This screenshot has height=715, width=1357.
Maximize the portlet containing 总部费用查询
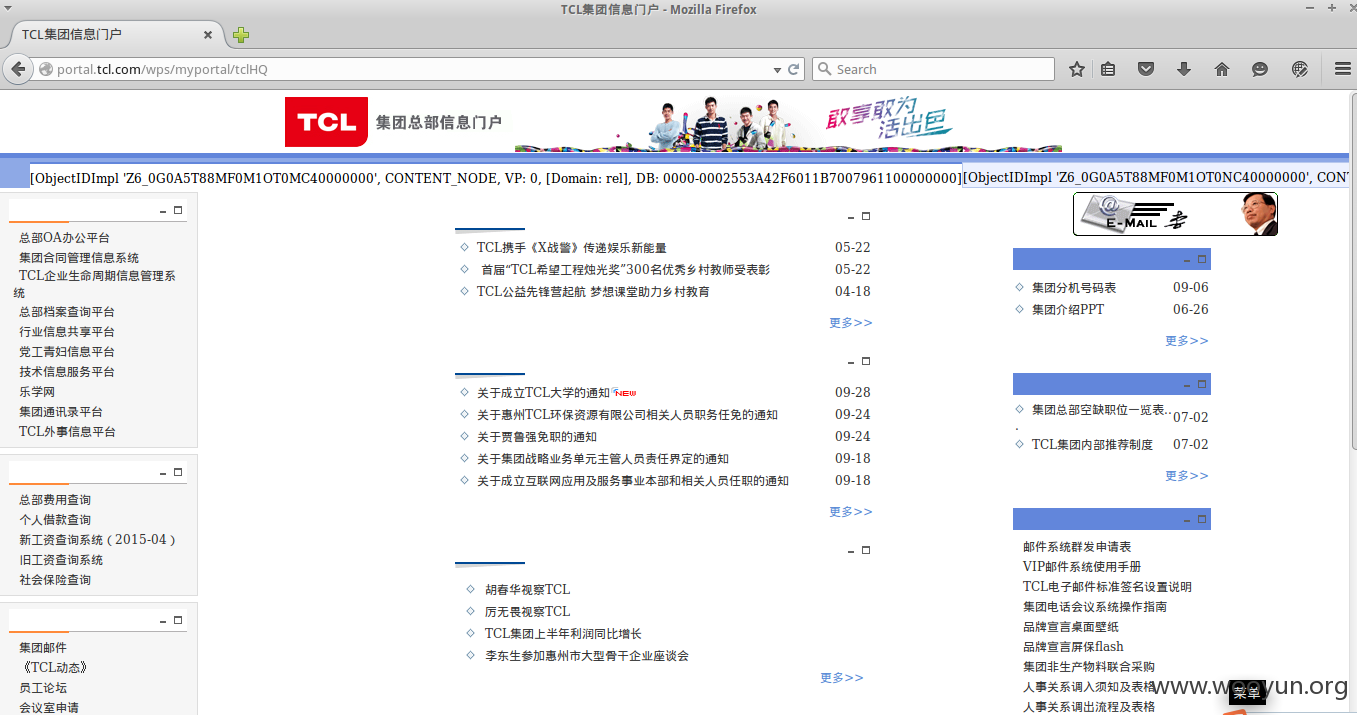coord(178,472)
